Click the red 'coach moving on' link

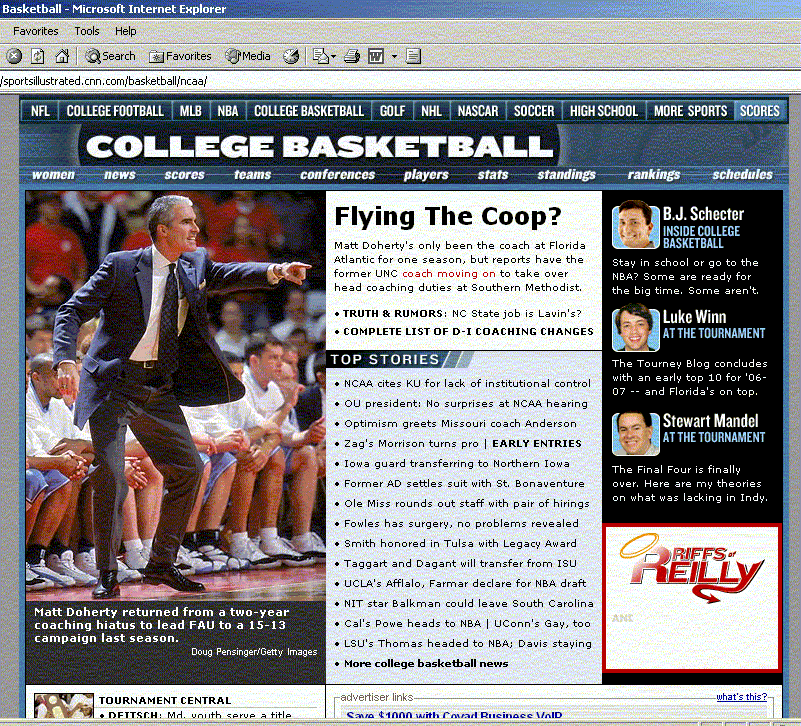(x=449, y=273)
